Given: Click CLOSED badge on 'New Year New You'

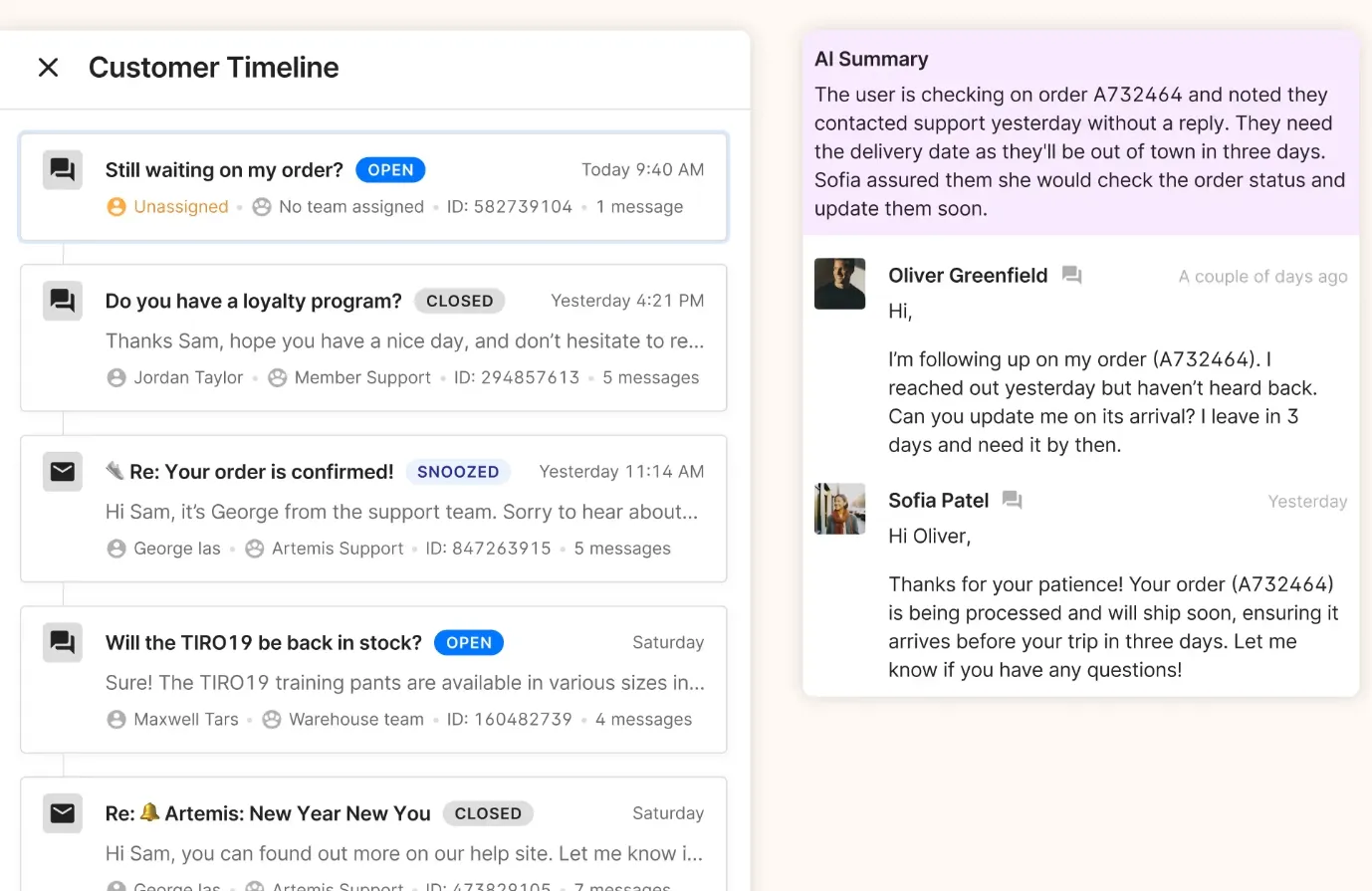Looking at the screenshot, I should coord(488,813).
